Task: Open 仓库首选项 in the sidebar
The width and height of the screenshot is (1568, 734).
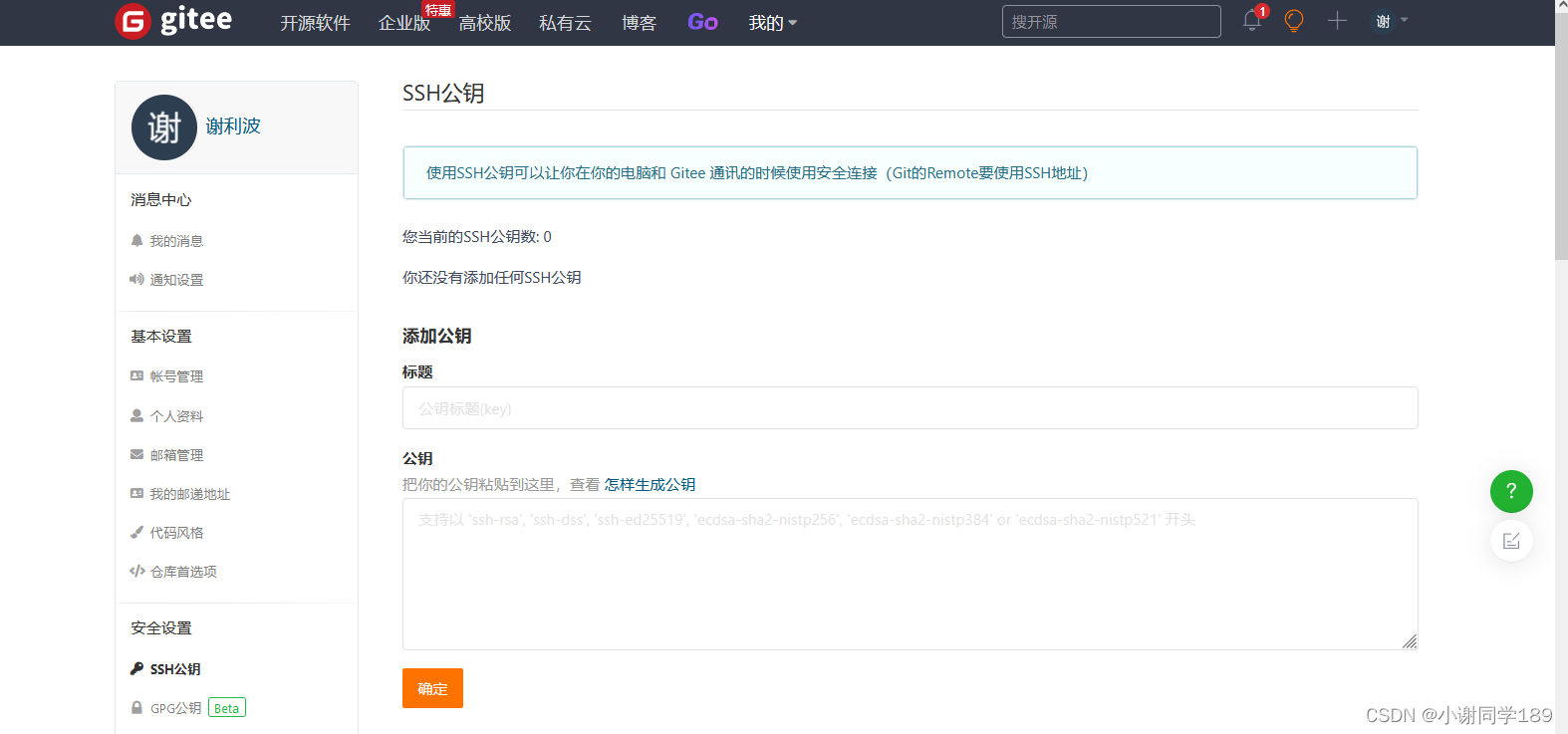Action: pos(183,572)
